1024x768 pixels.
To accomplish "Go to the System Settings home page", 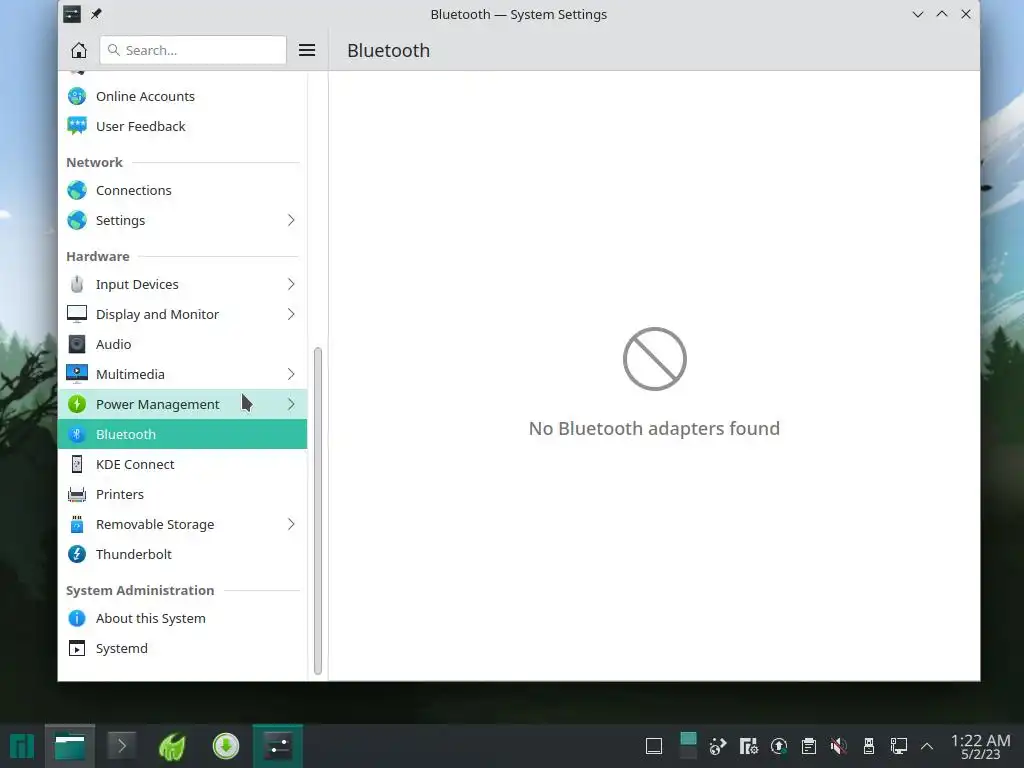I will pos(78,50).
